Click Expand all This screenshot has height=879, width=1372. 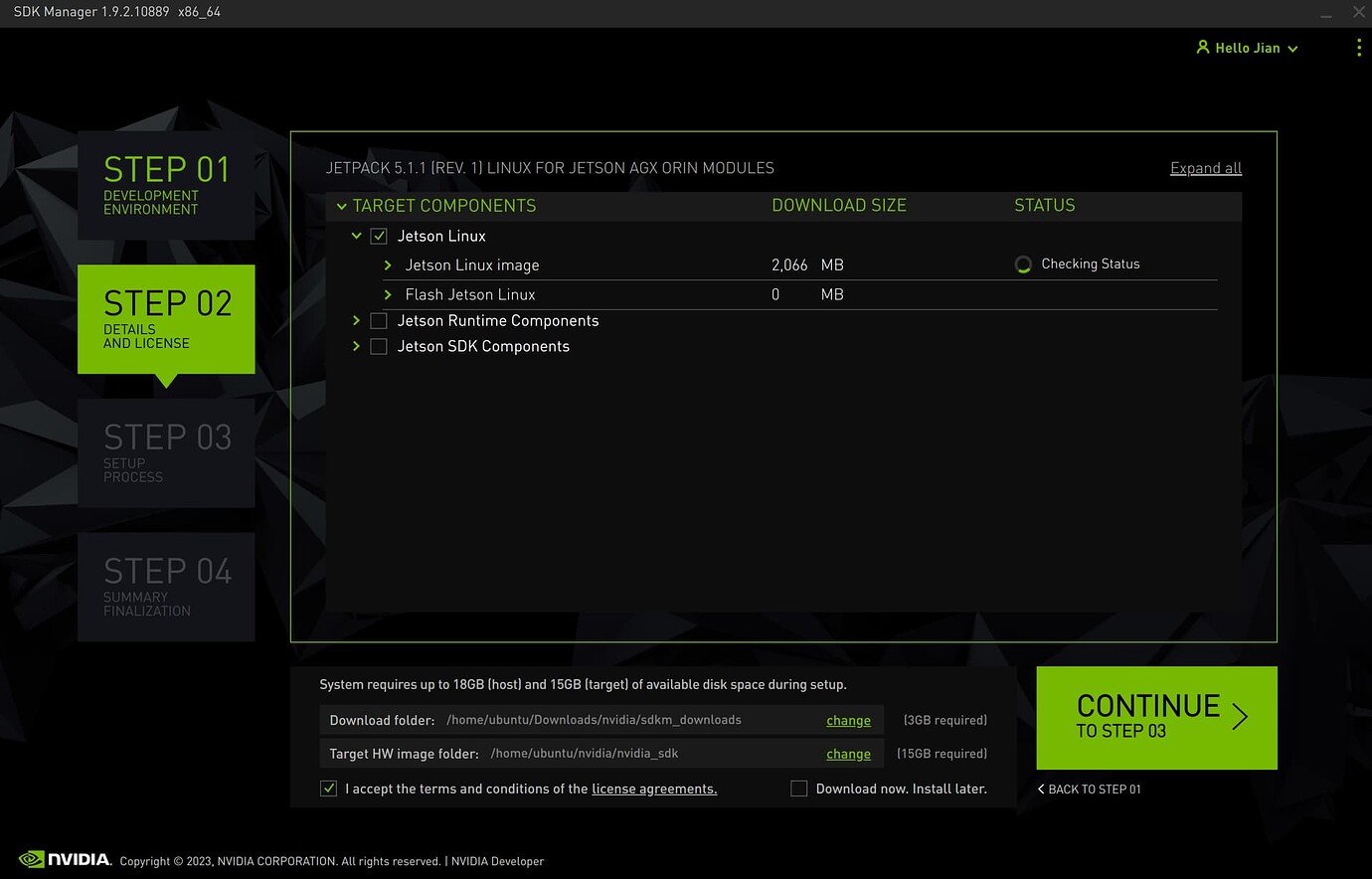pyautogui.click(x=1205, y=168)
